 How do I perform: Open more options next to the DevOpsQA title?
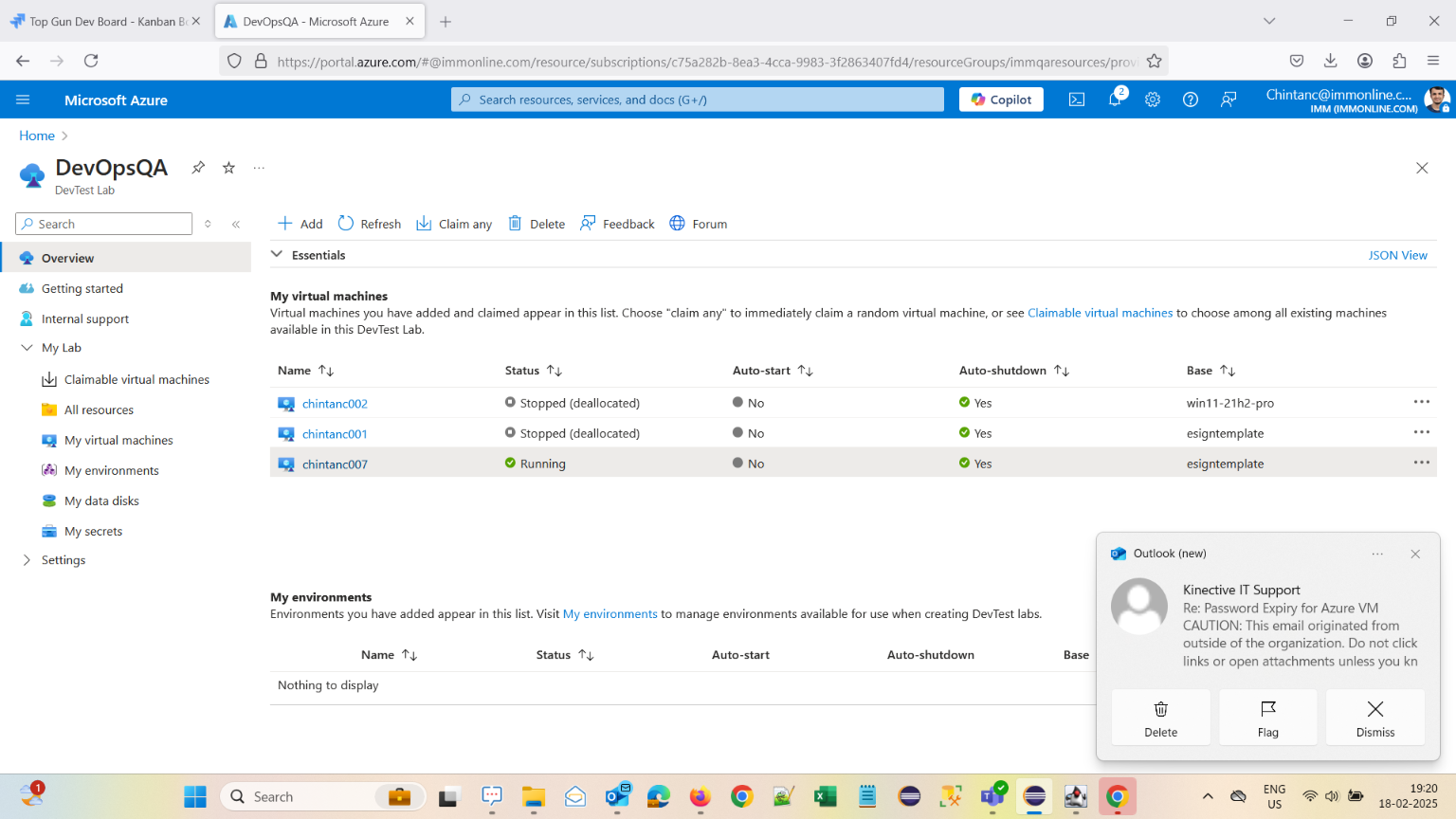(x=259, y=168)
